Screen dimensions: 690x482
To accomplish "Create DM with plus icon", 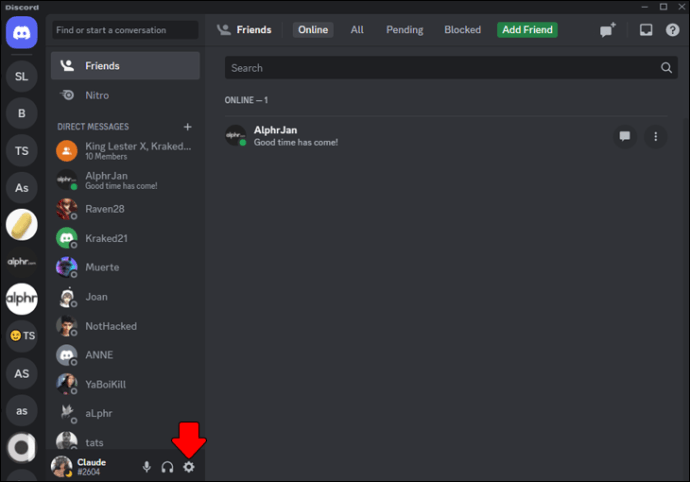I will (187, 127).
